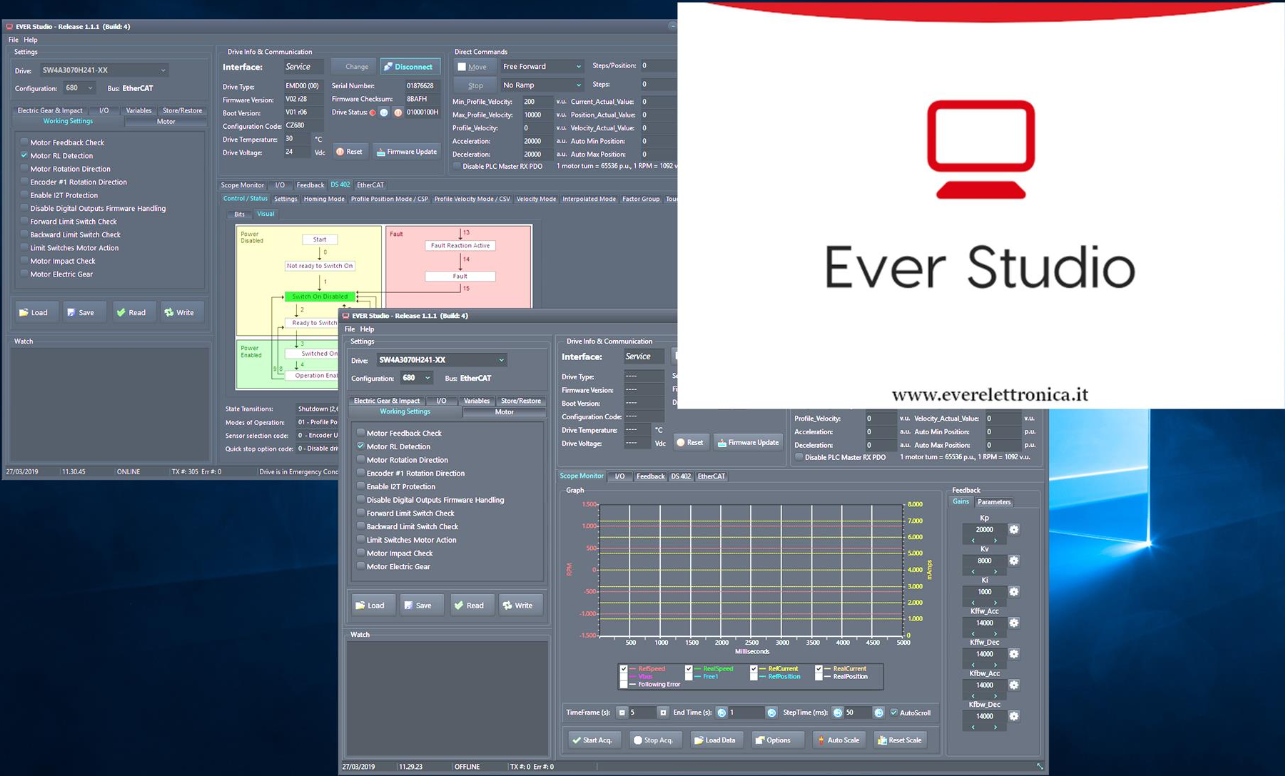The width and height of the screenshot is (1285, 776).
Task: Open File menu in the online window
Action: point(13,40)
